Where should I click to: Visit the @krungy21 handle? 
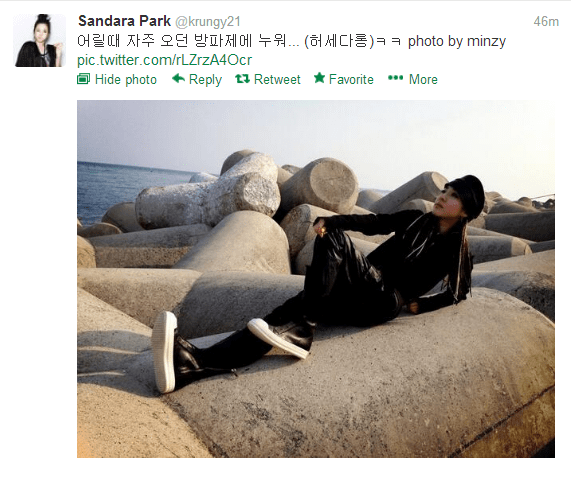208,22
